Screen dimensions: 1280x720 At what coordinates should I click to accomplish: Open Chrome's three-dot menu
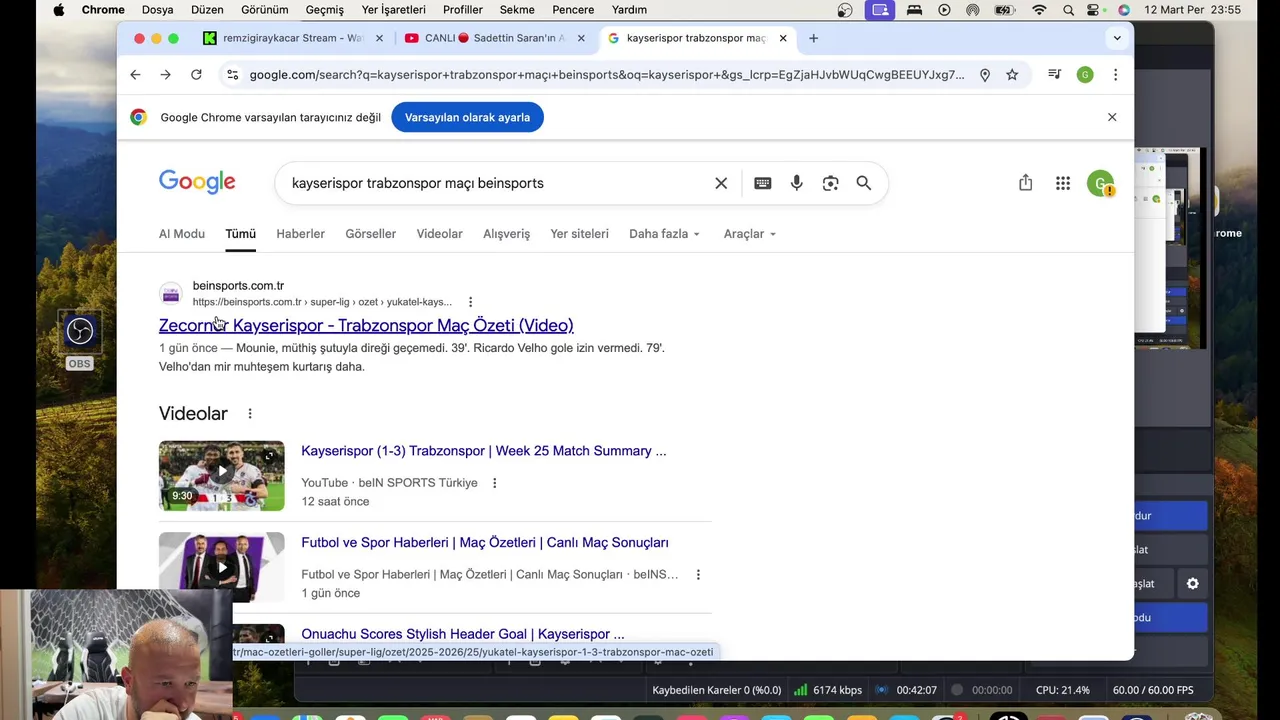point(1115,75)
